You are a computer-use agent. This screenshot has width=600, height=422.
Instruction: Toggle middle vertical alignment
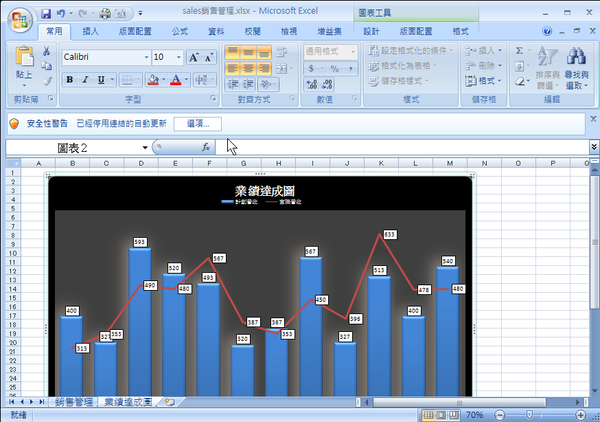(248, 52)
